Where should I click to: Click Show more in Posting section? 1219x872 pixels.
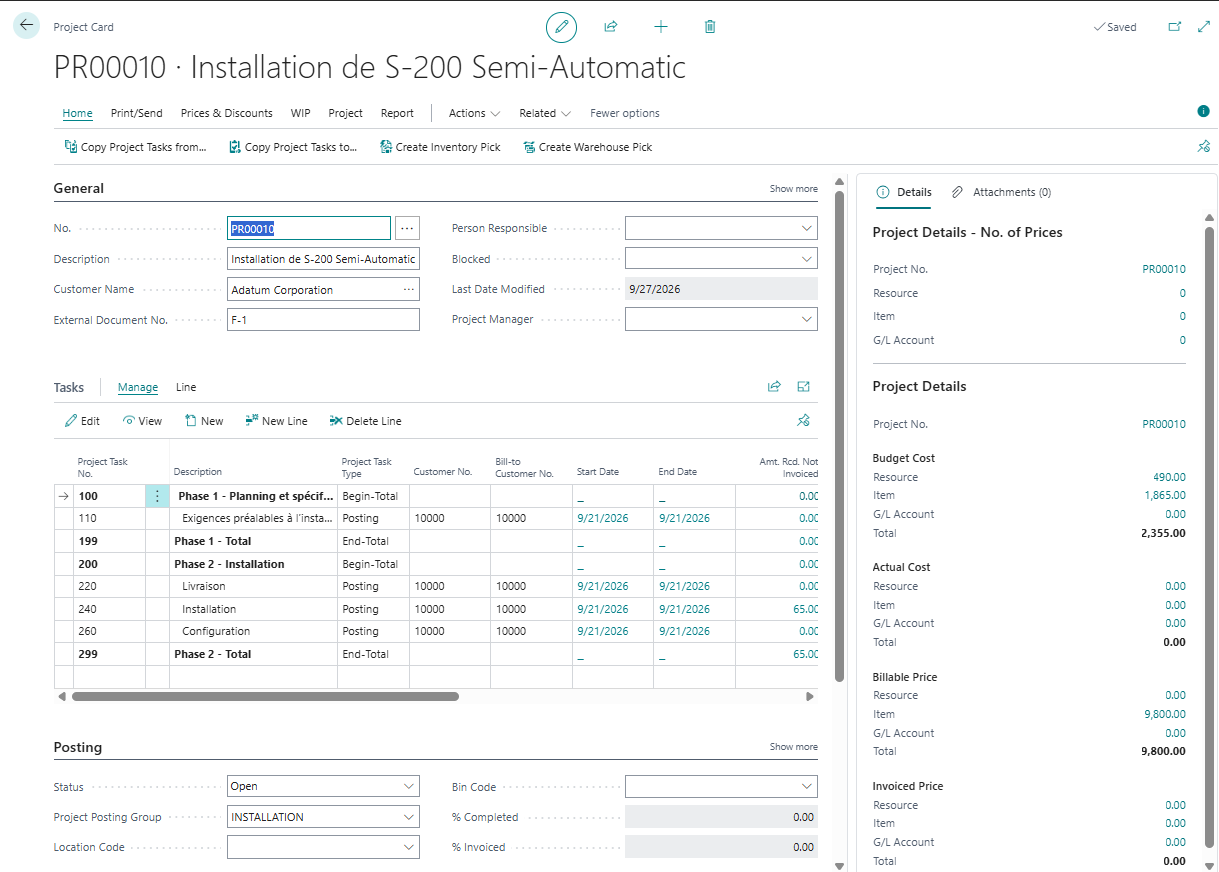[x=794, y=747]
